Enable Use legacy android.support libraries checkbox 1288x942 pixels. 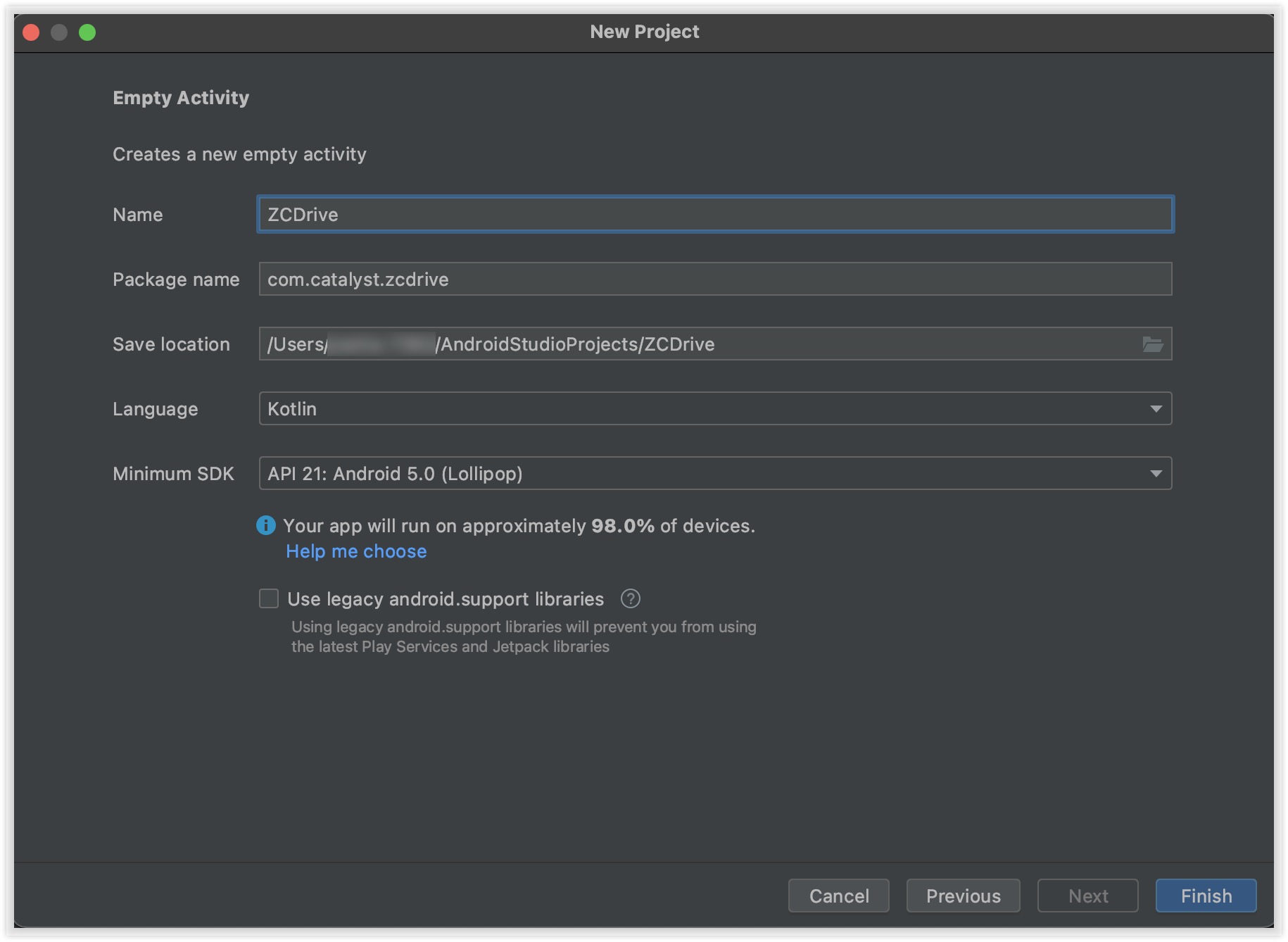coord(269,599)
